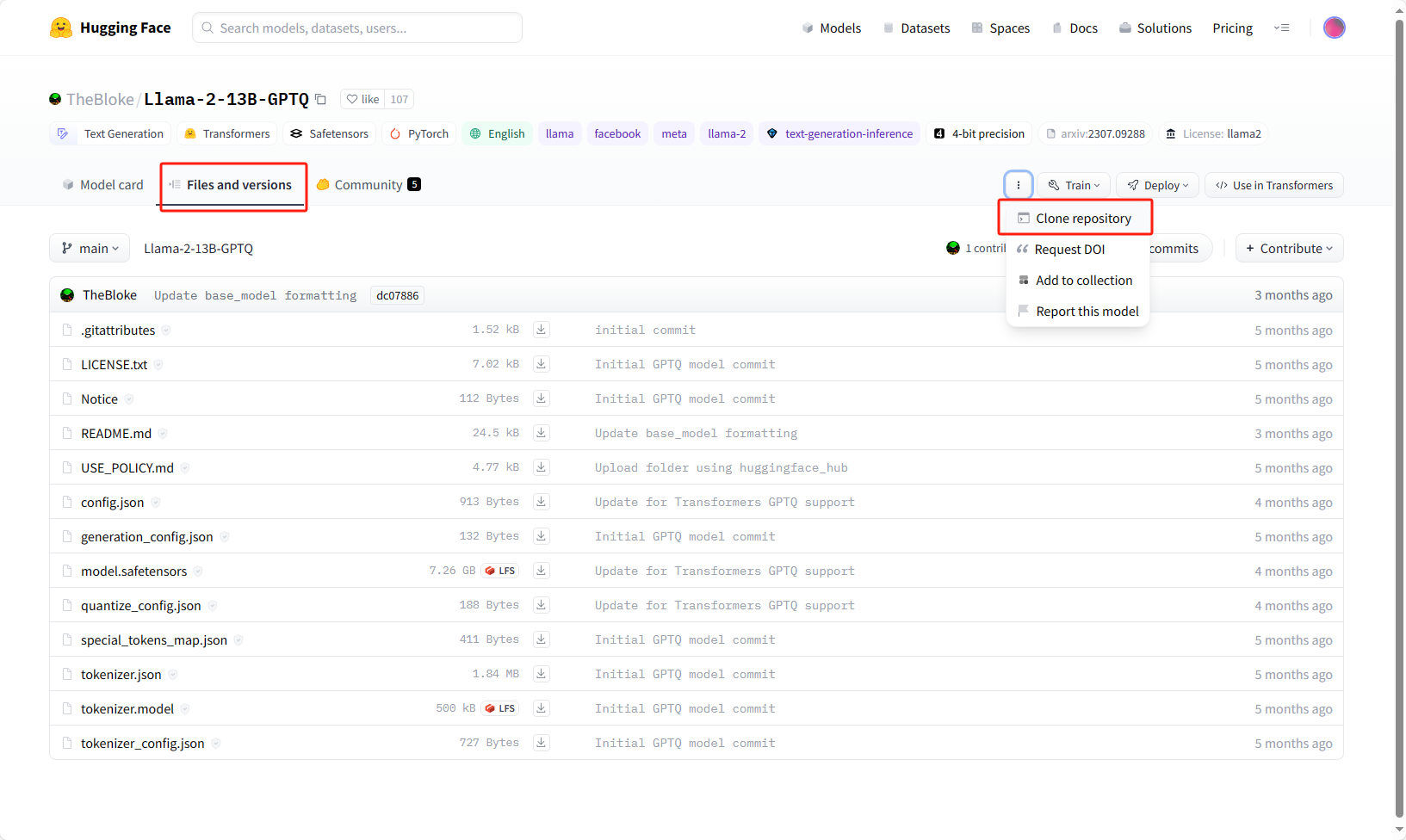Switch to the Model card tab
The image size is (1406, 840).
point(102,185)
